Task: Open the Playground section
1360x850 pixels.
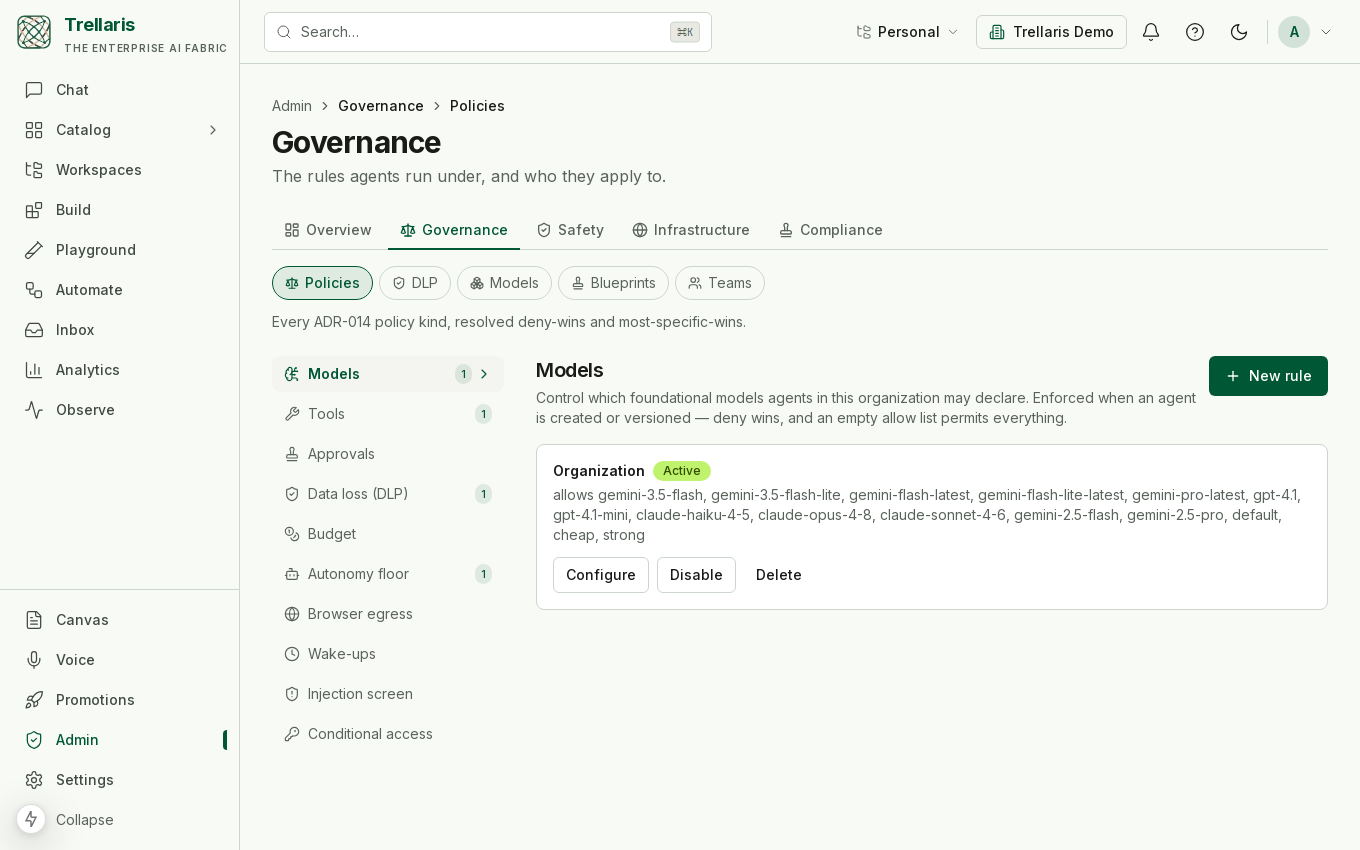Action: [120, 250]
